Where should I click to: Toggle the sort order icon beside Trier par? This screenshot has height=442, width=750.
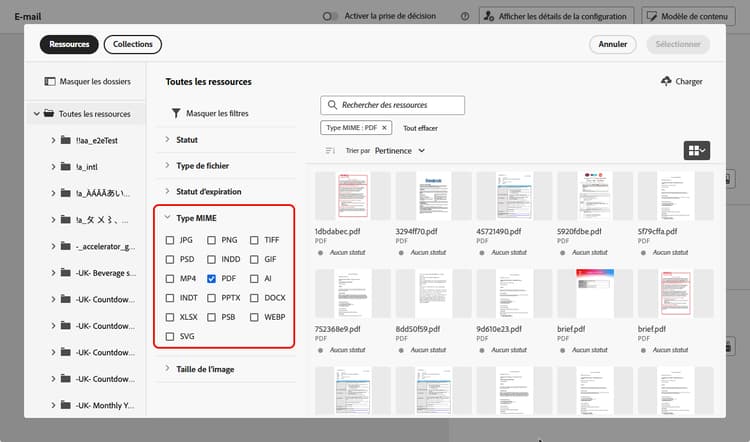click(330, 151)
